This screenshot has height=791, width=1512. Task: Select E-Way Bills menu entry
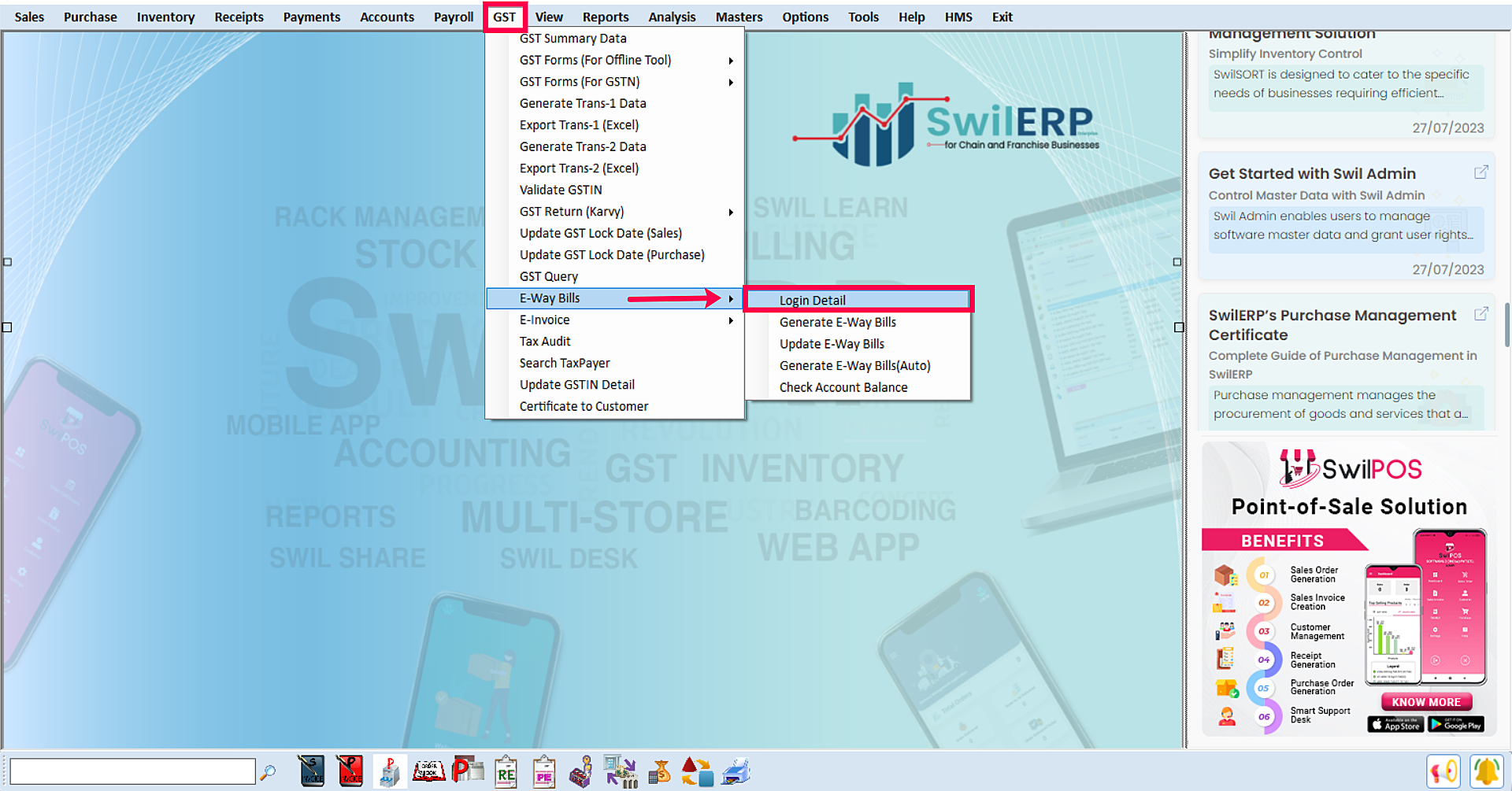point(614,298)
